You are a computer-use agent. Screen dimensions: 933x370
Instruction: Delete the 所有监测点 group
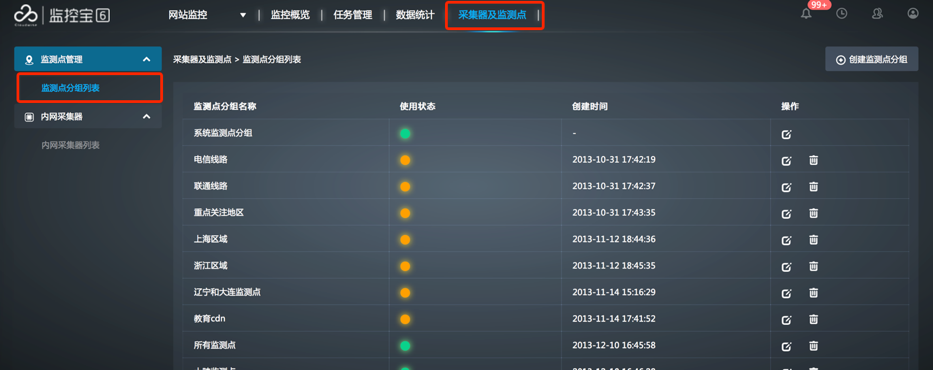click(813, 346)
